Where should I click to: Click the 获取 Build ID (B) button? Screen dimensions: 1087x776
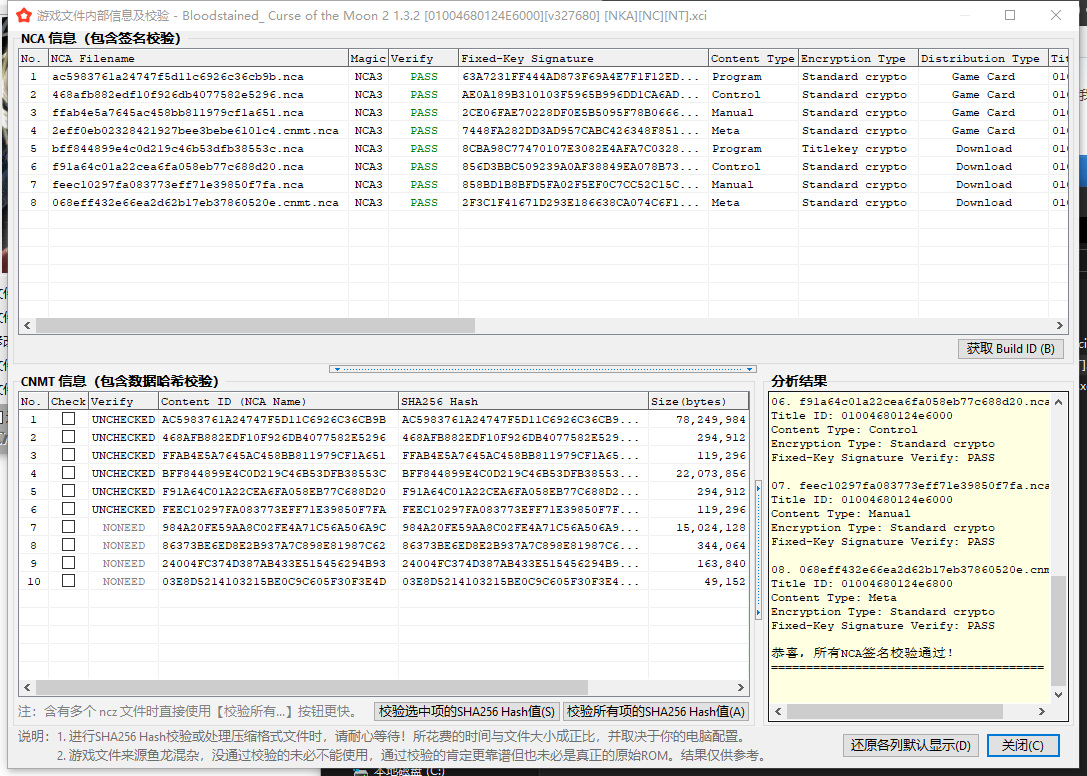pyautogui.click(x=1009, y=349)
